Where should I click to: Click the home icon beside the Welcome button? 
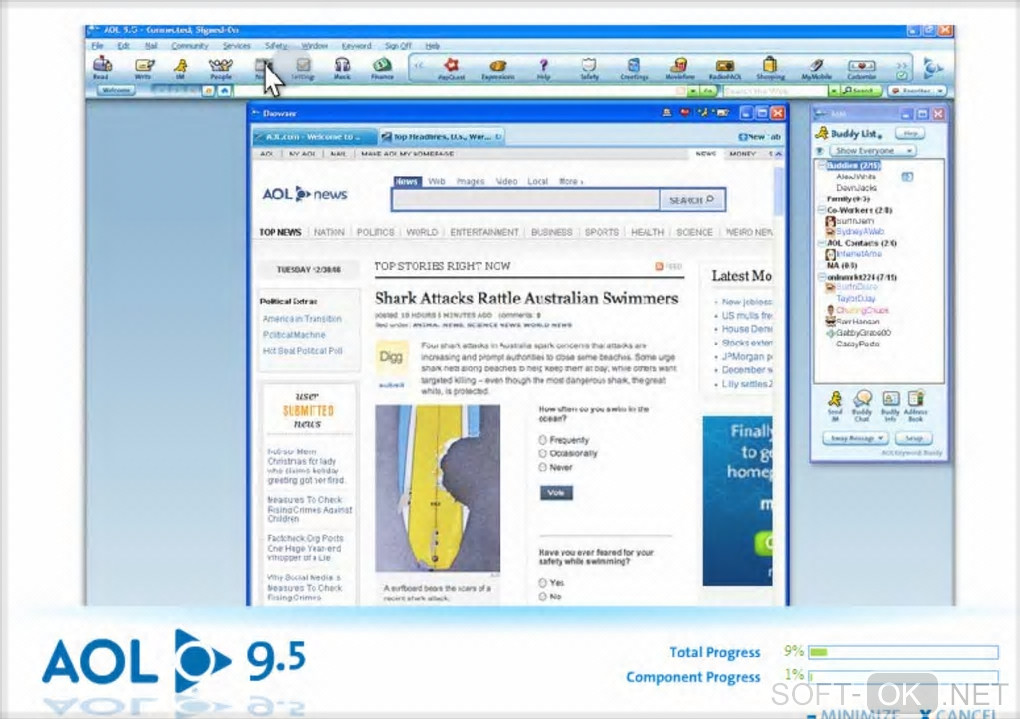(224, 90)
